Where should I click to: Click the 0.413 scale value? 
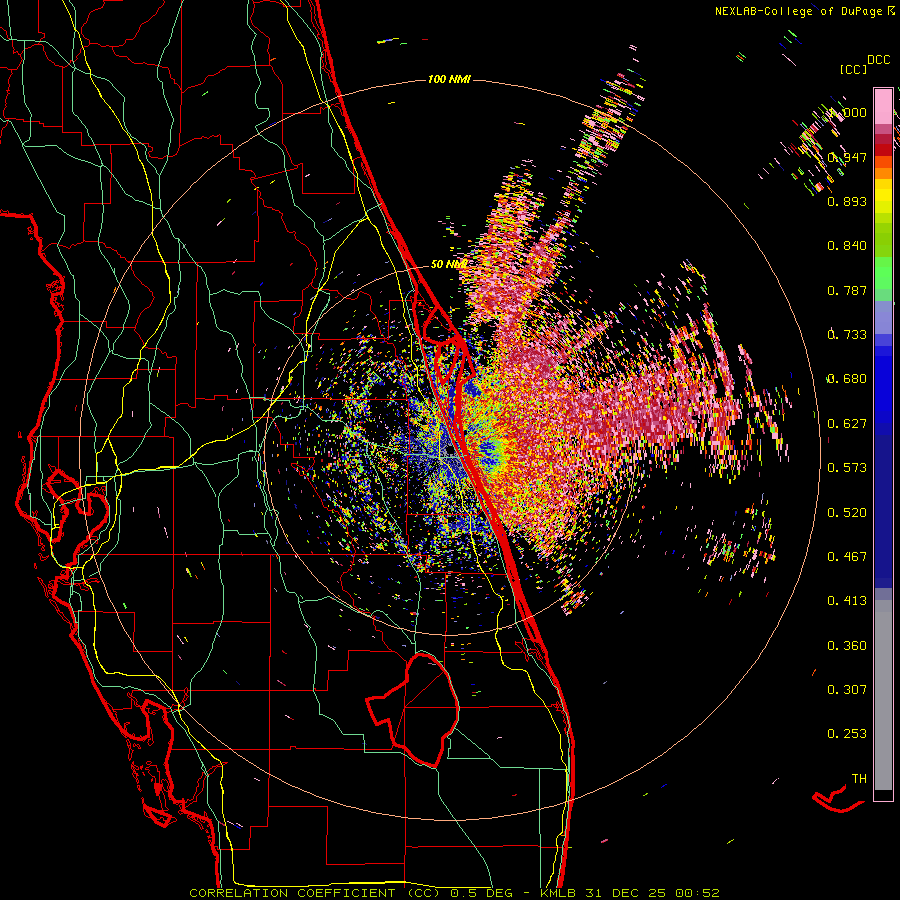click(847, 601)
